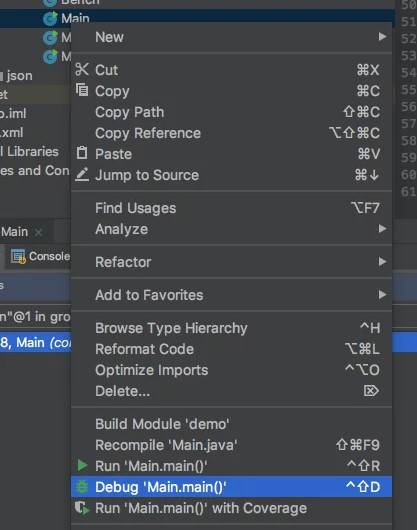Click line number 60 in the gutter

pyautogui.click(x=408, y=174)
